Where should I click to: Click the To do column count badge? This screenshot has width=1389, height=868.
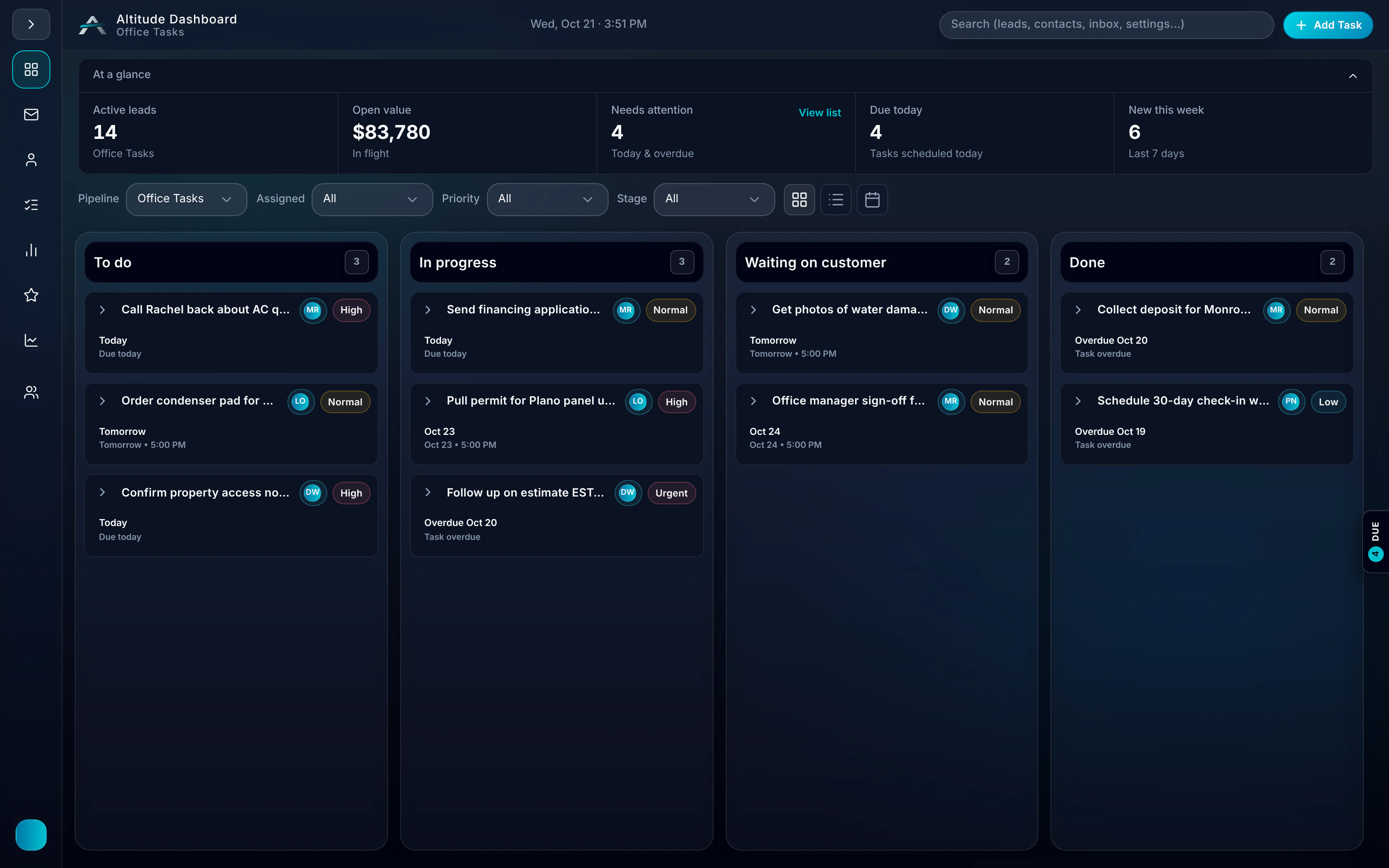(x=356, y=262)
